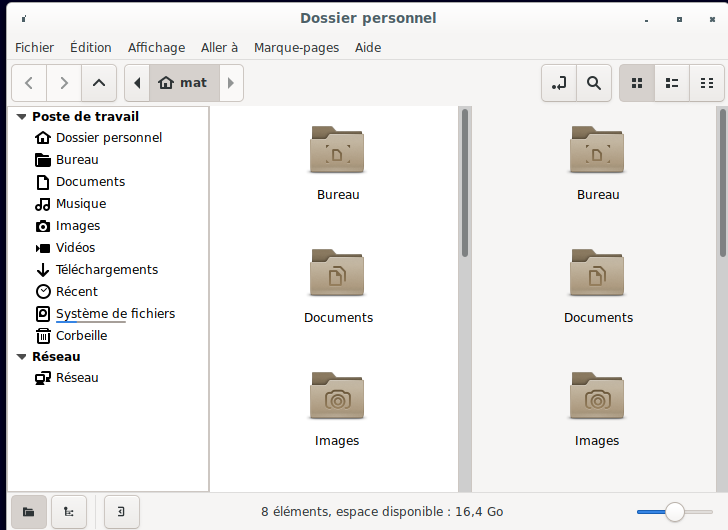
Task: Switch to icon grid view
Action: tap(637, 83)
